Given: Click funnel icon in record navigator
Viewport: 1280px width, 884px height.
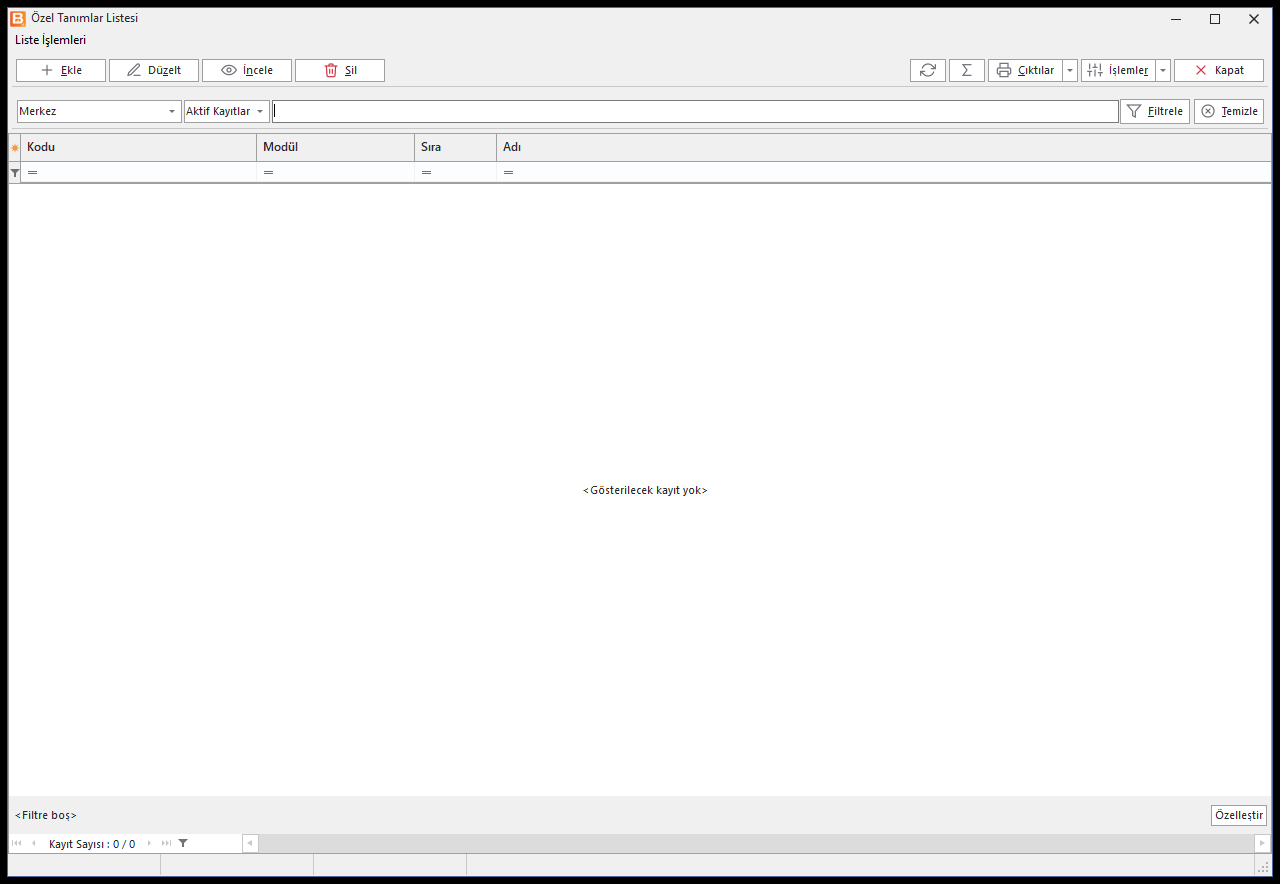Looking at the screenshot, I should (x=183, y=843).
